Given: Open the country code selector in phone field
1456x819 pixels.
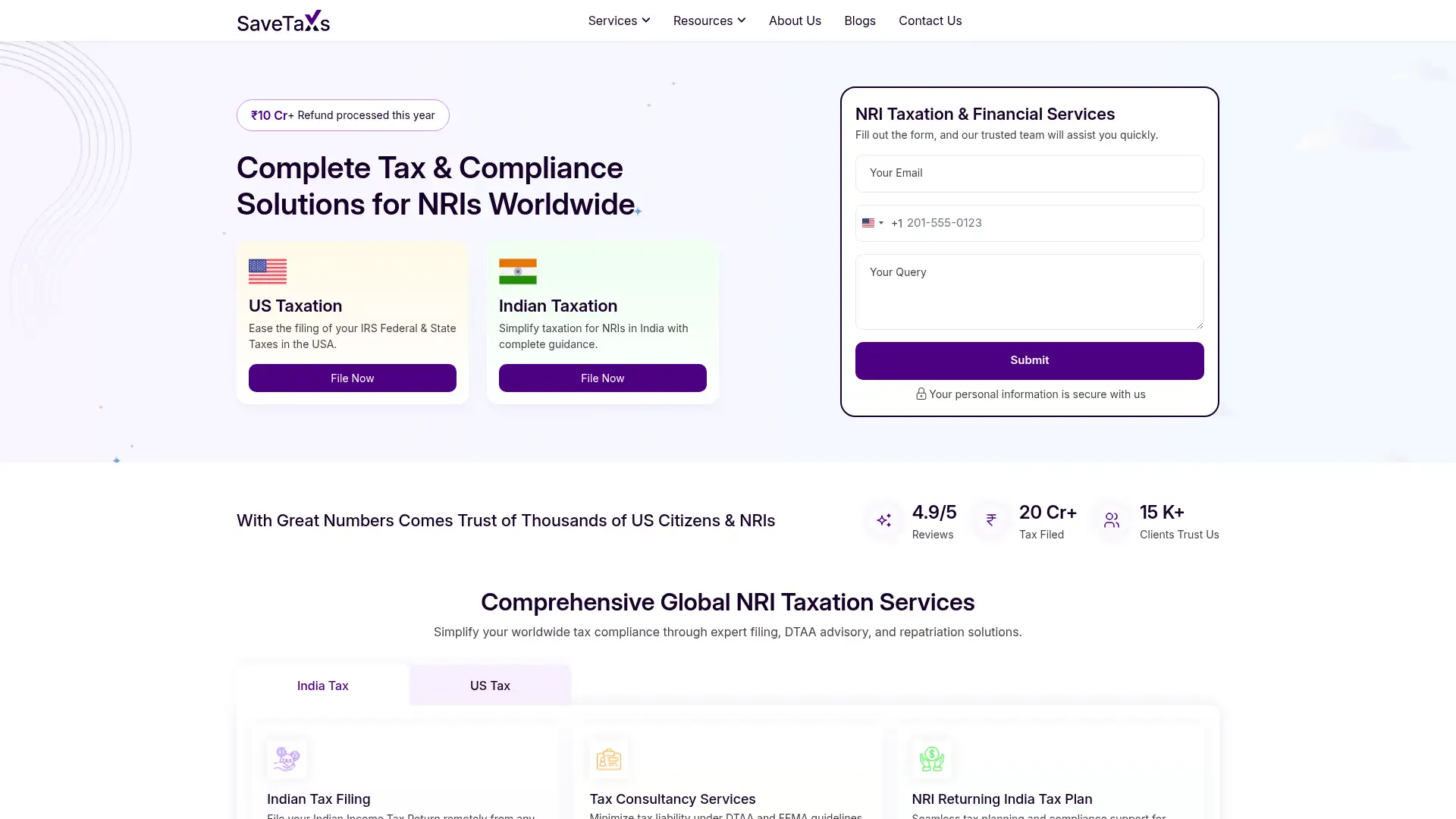Looking at the screenshot, I should pyautogui.click(x=873, y=223).
